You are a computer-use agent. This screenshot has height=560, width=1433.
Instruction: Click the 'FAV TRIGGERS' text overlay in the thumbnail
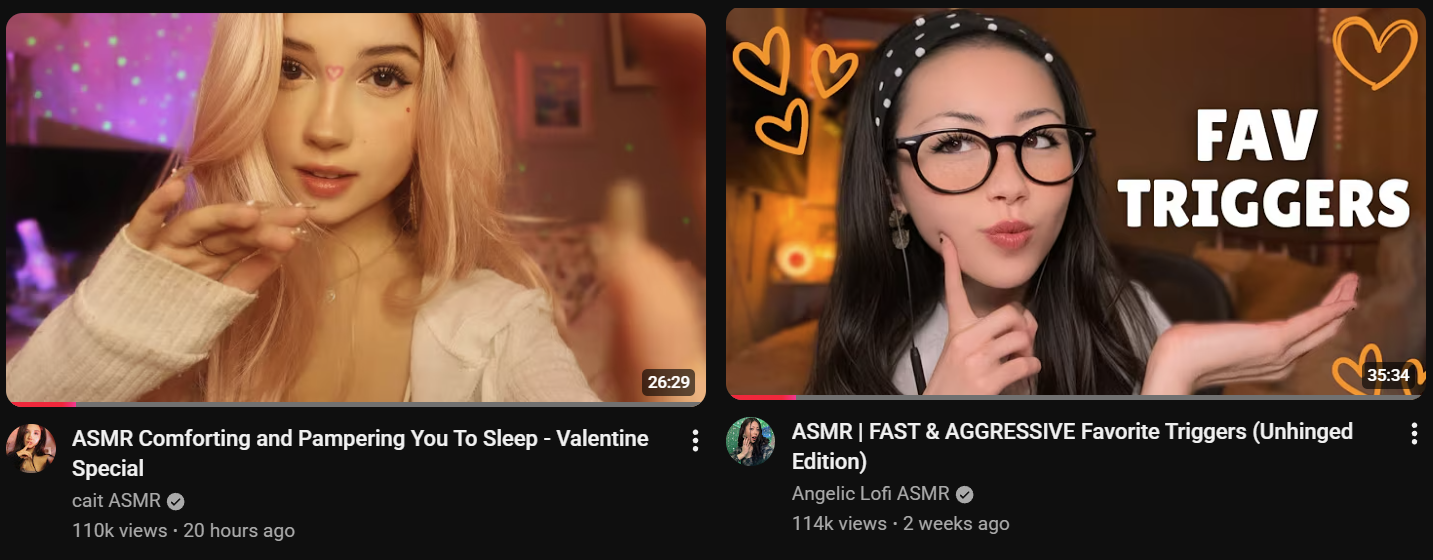click(x=1262, y=169)
